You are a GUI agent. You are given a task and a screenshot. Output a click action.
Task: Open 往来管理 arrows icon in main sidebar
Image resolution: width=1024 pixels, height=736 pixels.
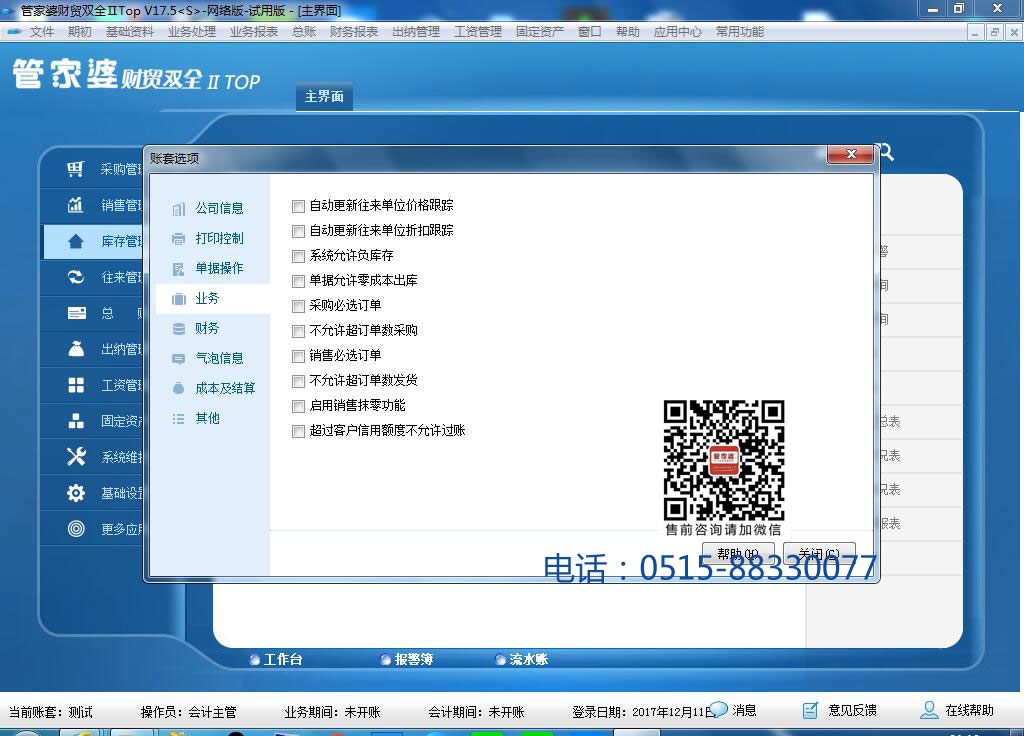click(76, 277)
